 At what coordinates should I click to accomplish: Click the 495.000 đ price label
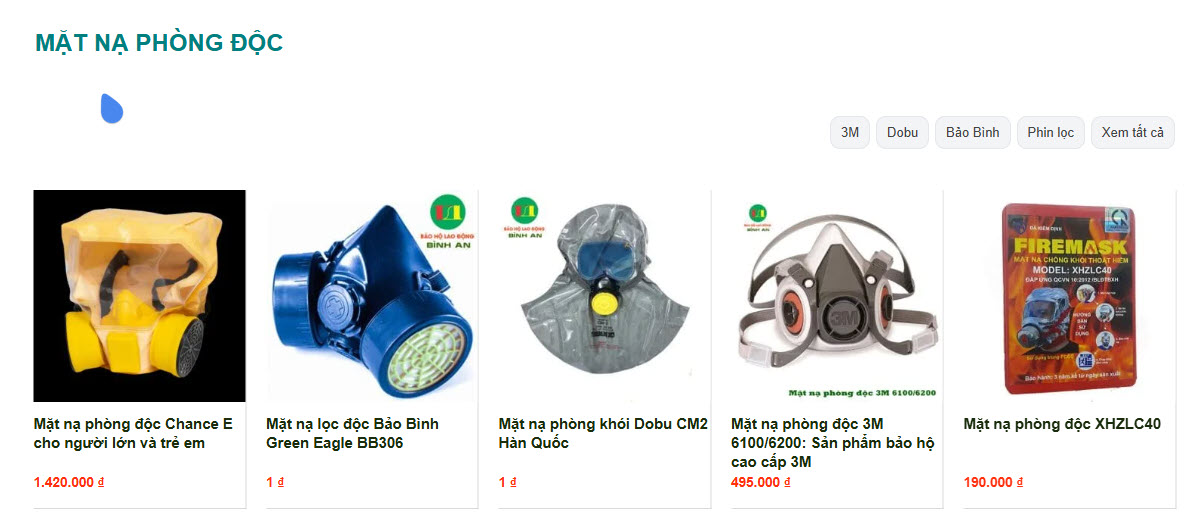760,483
